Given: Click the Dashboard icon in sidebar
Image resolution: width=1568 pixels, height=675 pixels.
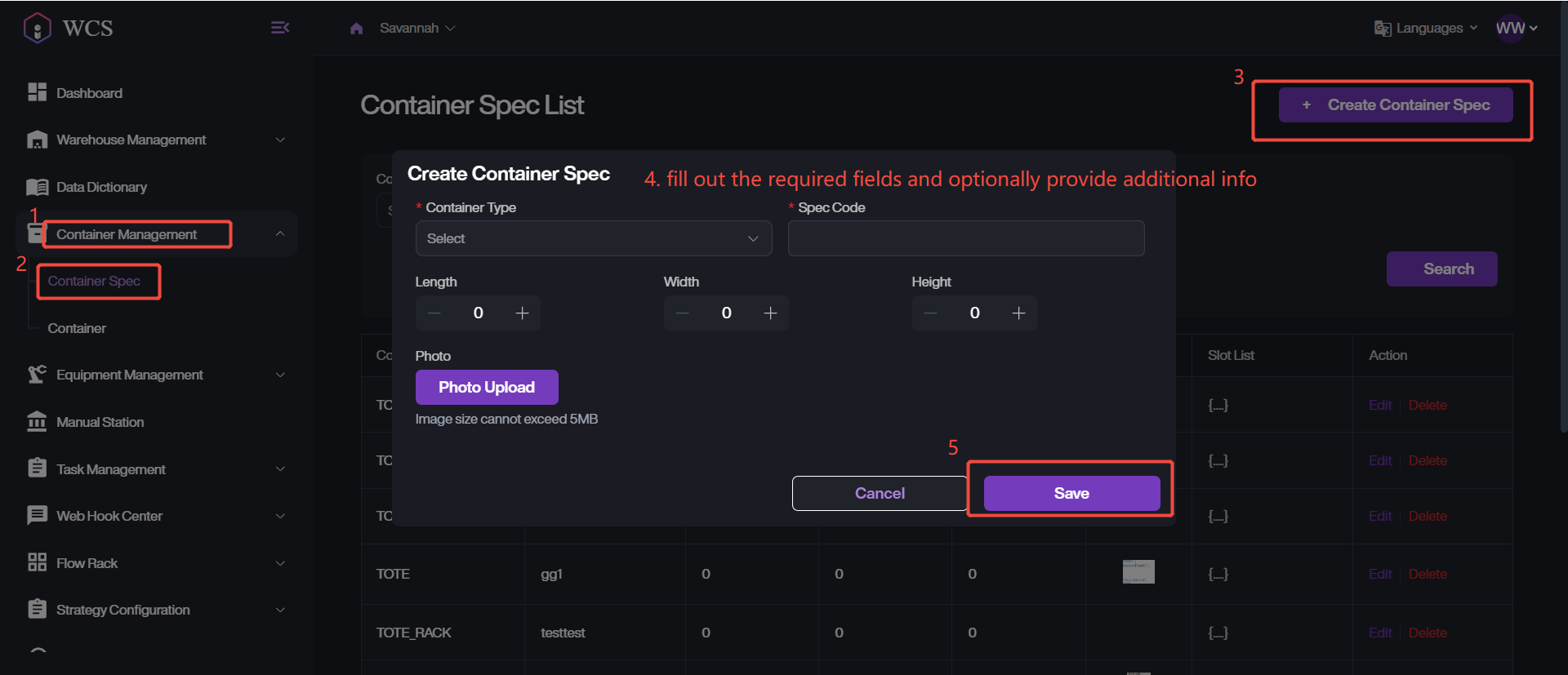Looking at the screenshot, I should click(37, 92).
